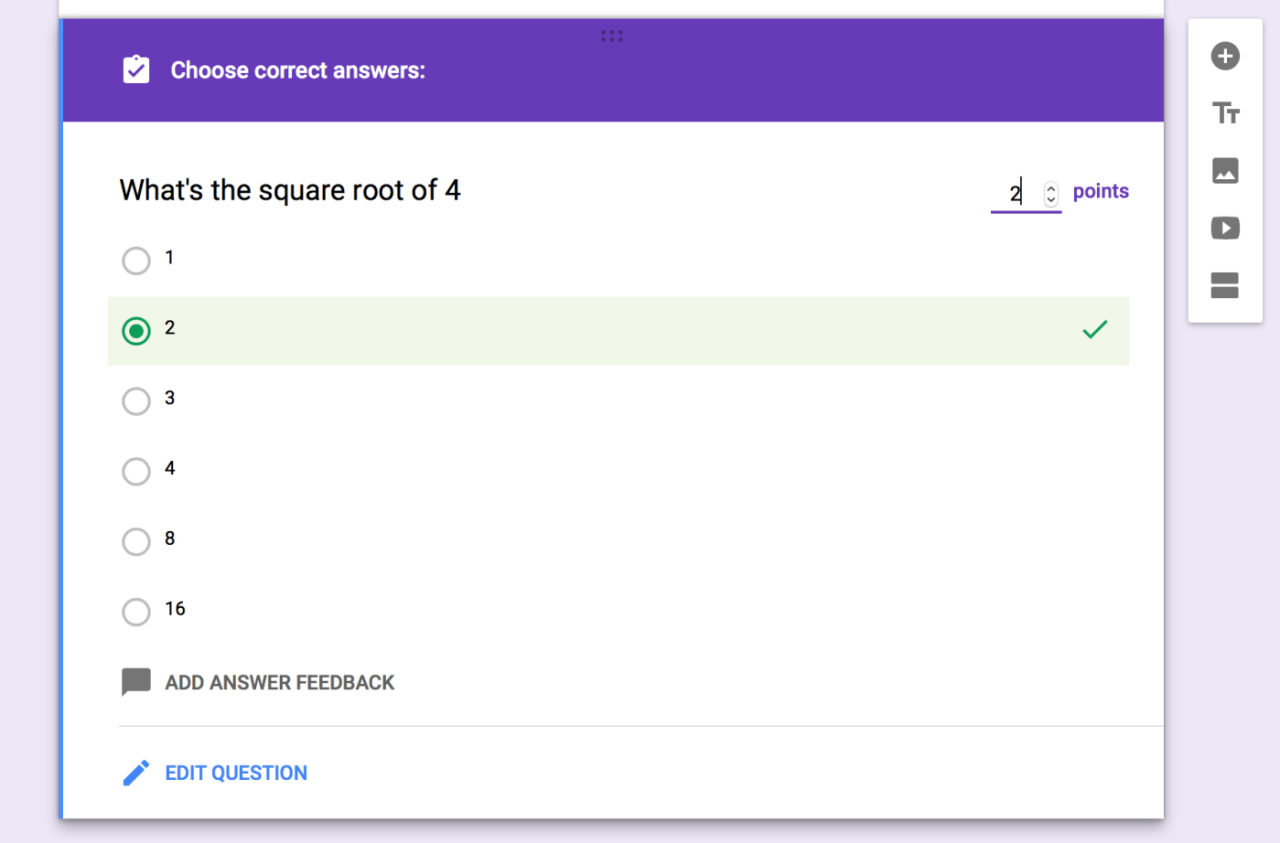
Task: Click the question text about square root of 4
Action: [290, 190]
